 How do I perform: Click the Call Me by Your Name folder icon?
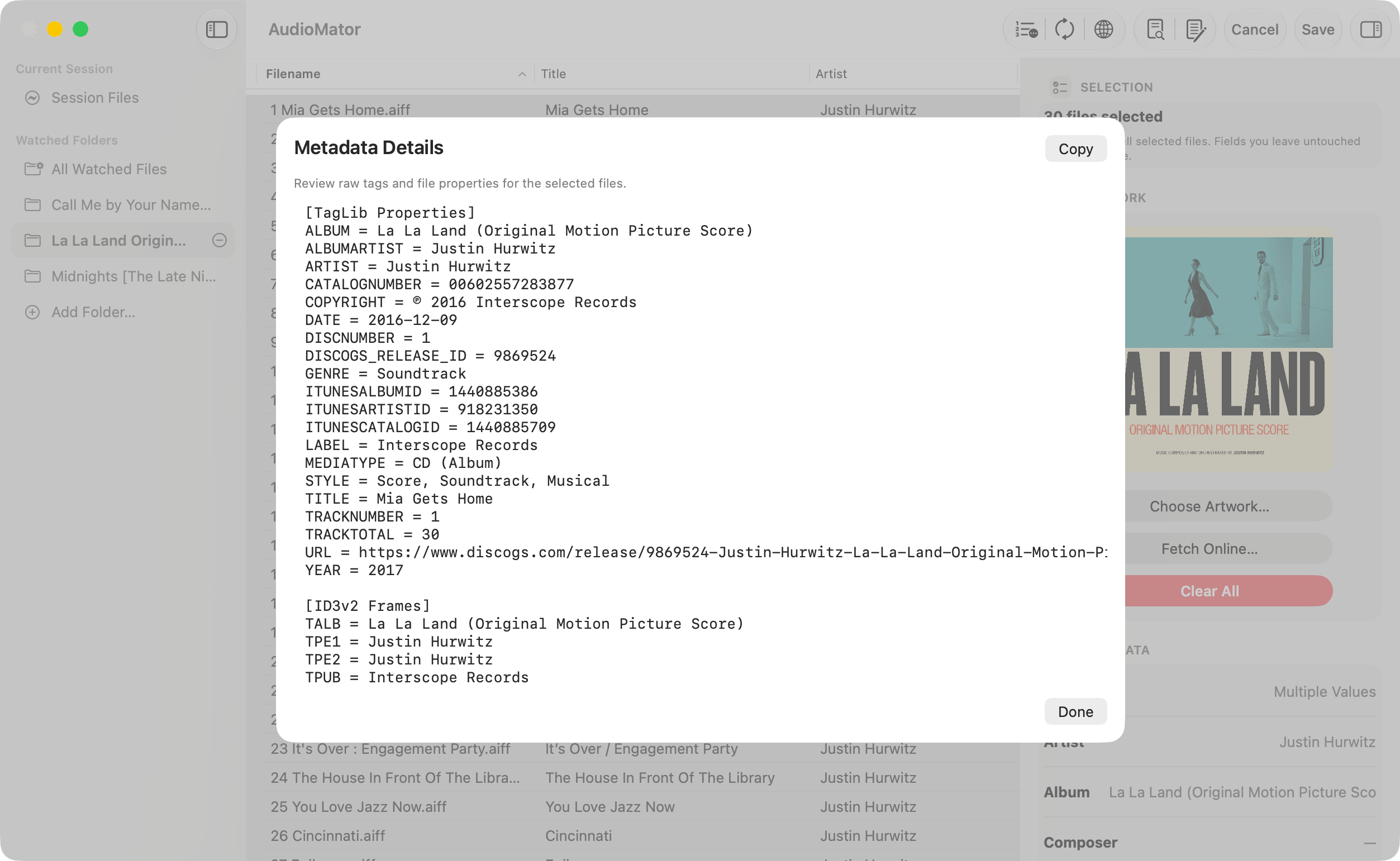pyautogui.click(x=32, y=204)
